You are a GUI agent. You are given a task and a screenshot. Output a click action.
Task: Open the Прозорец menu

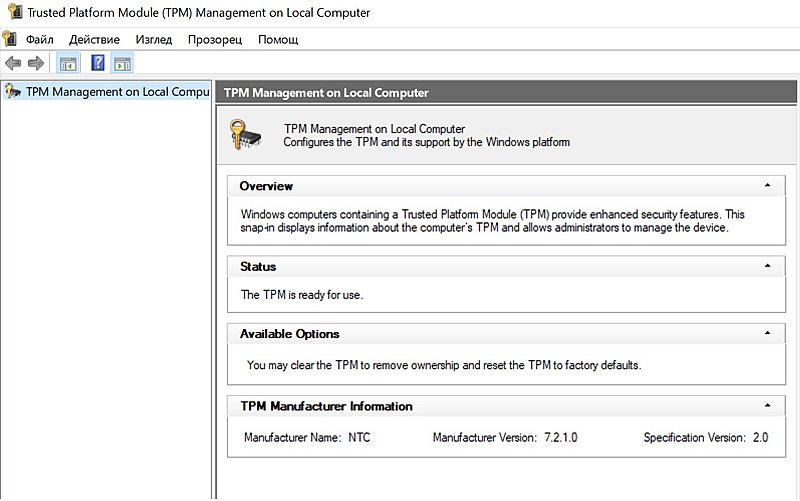(x=215, y=40)
